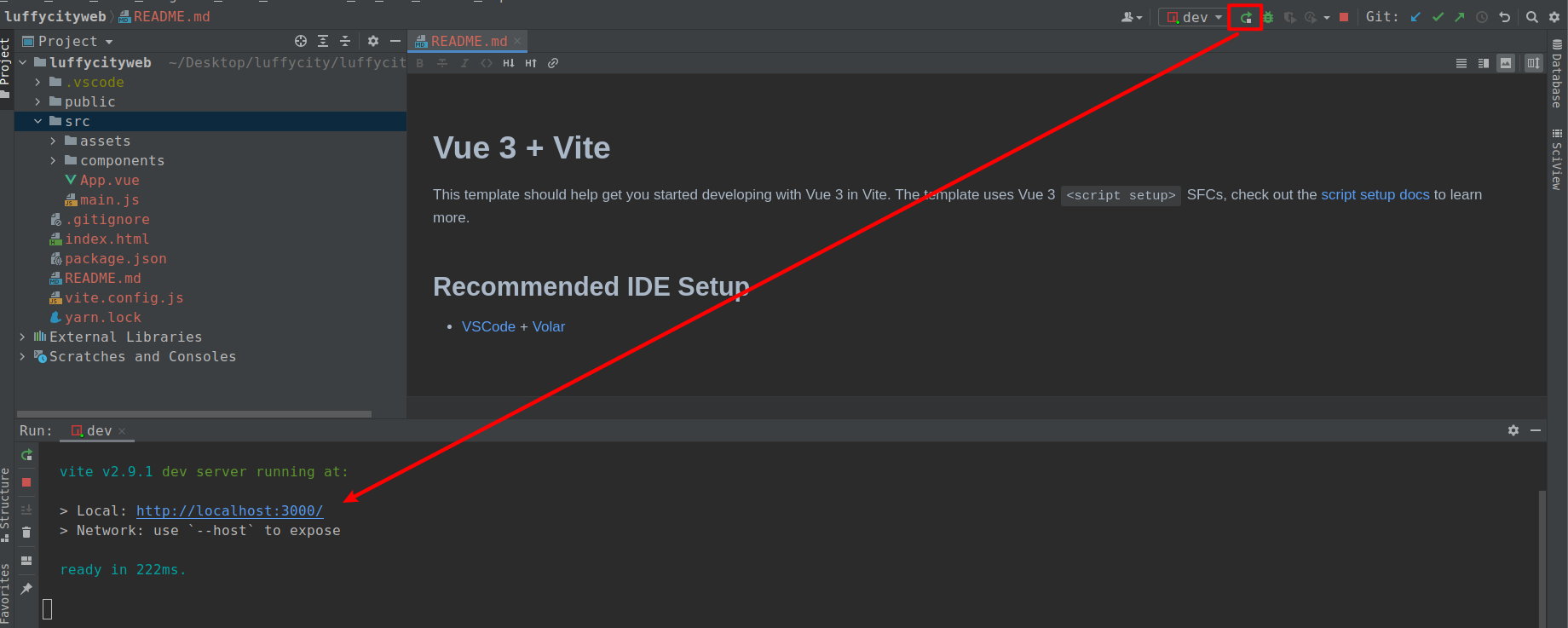Open the Structure side tab
The height and width of the screenshot is (628, 1568).
6,504
